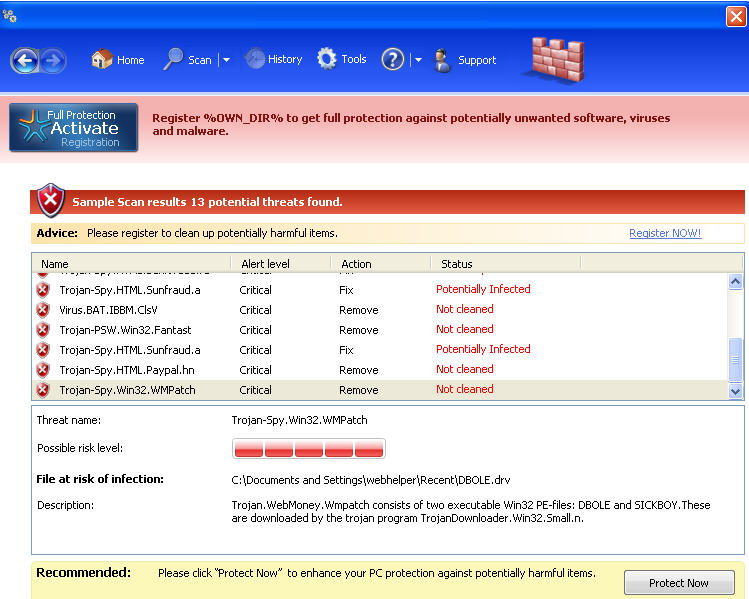Click shield icon beside Trojan-PSW.Win32.Fantast
Viewport: 749px width, 599px height.
43,330
